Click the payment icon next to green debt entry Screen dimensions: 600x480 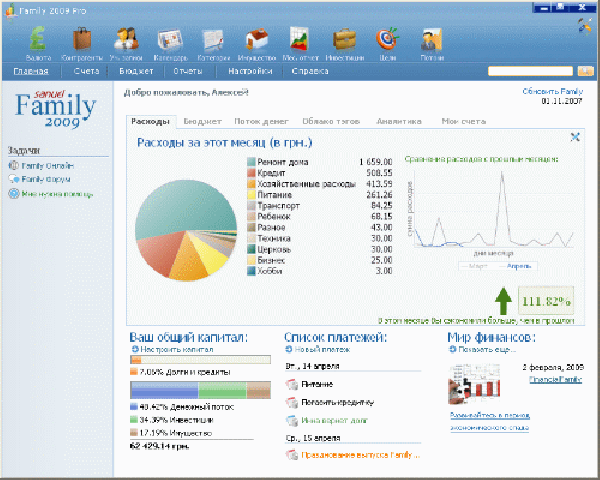[292, 421]
